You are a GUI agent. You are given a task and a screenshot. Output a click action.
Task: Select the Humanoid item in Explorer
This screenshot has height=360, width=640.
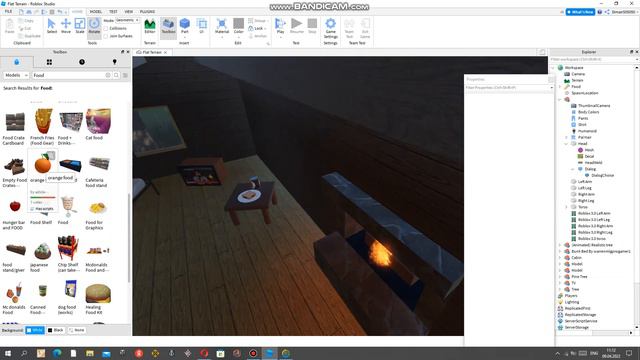tap(587, 131)
